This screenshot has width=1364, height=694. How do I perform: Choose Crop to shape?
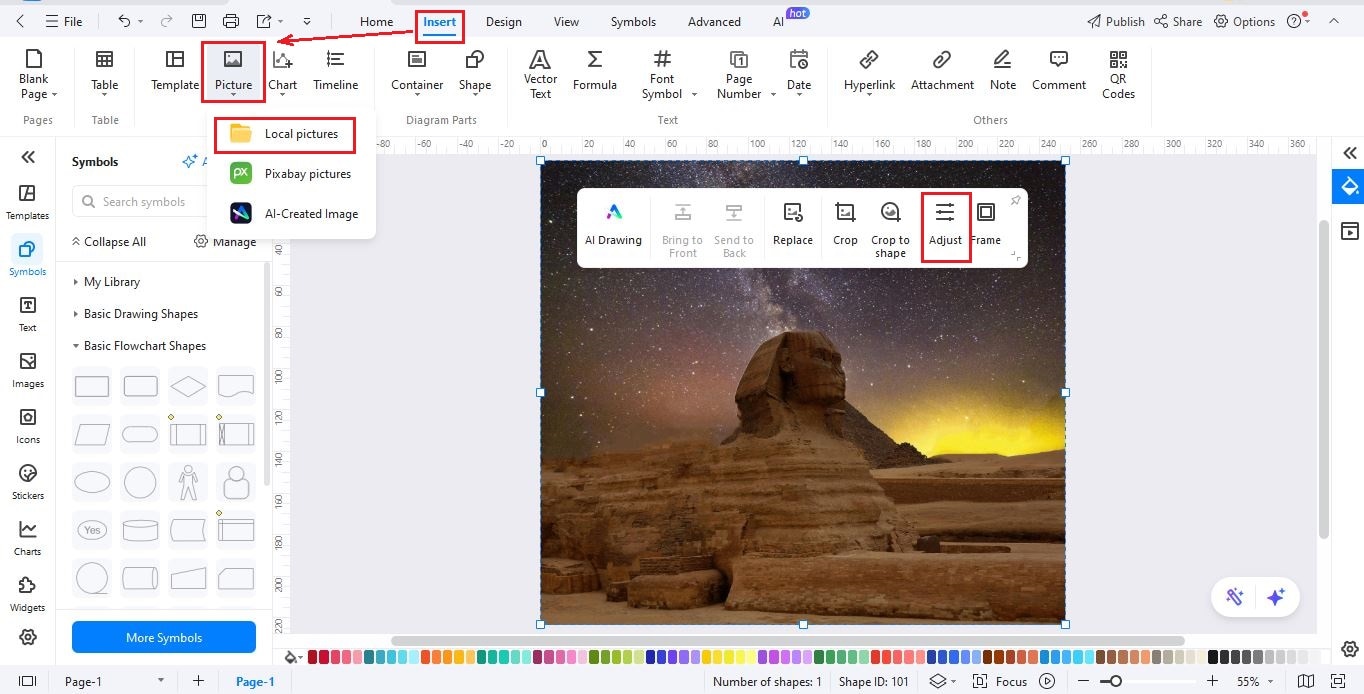[x=890, y=230]
